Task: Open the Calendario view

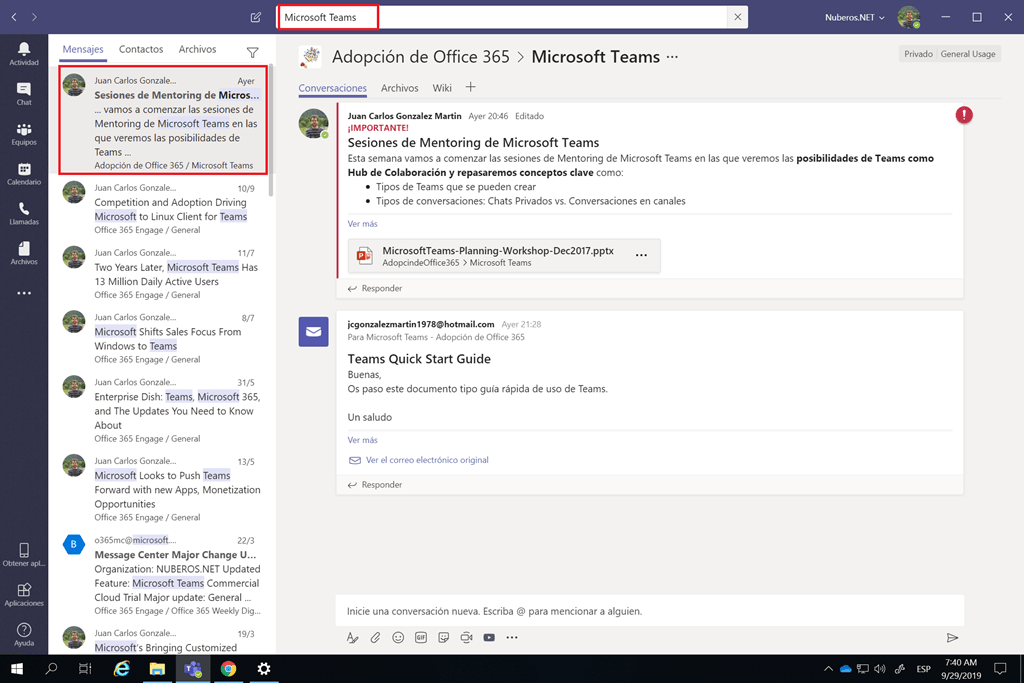Action: tap(24, 174)
